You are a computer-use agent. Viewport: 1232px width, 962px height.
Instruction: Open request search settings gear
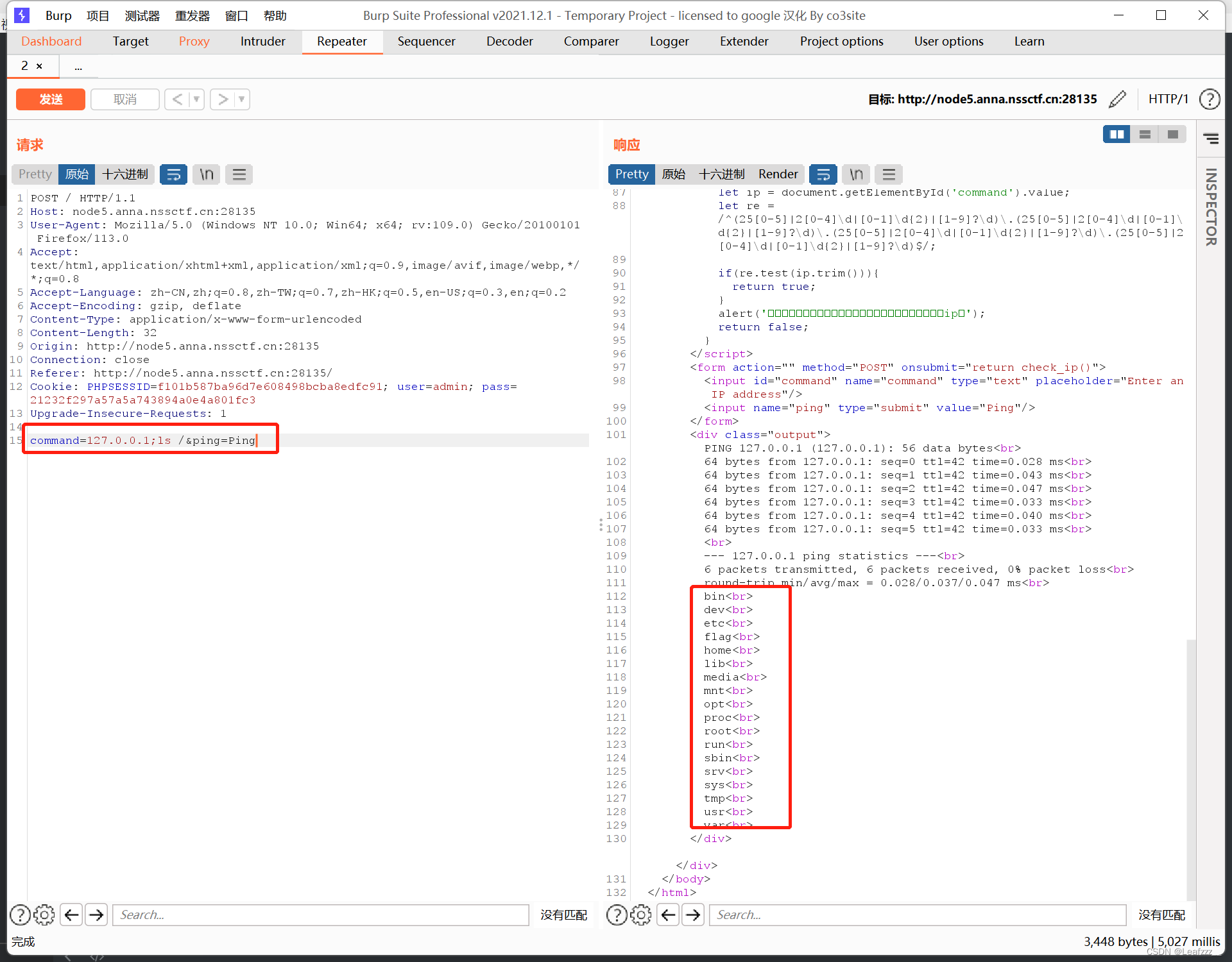[x=44, y=915]
